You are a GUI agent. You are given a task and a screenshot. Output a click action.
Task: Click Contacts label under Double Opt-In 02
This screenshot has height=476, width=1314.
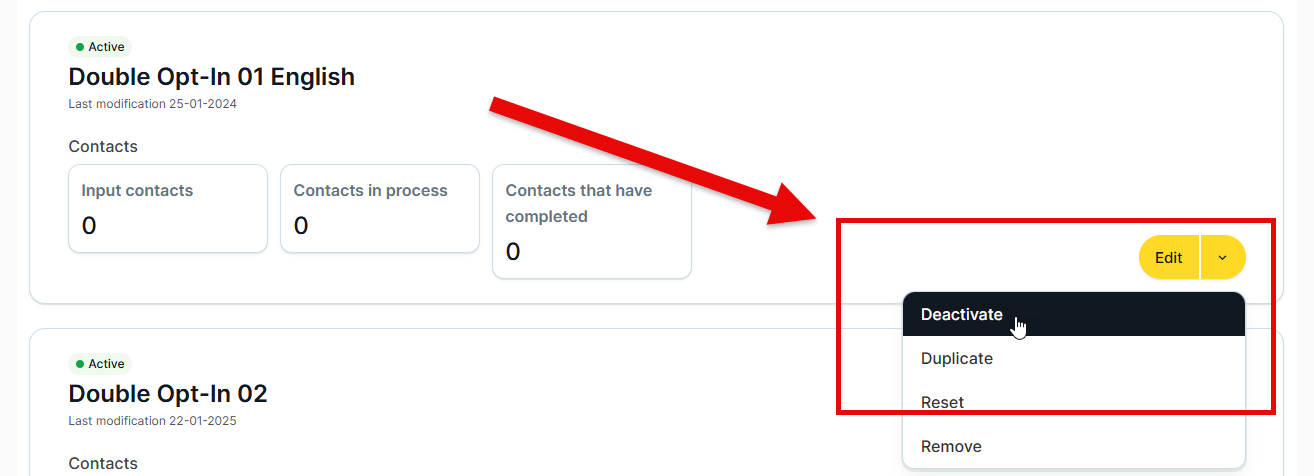(103, 463)
